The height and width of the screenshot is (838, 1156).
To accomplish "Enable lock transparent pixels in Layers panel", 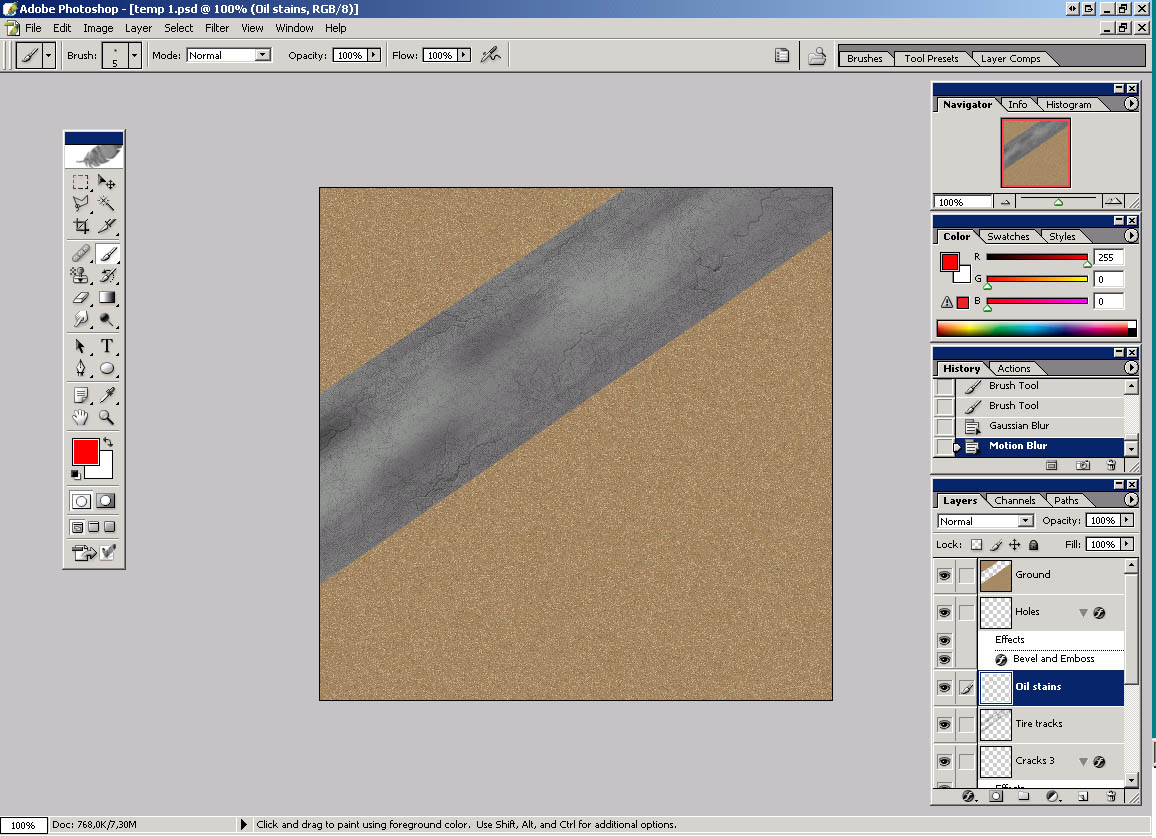I will (977, 545).
